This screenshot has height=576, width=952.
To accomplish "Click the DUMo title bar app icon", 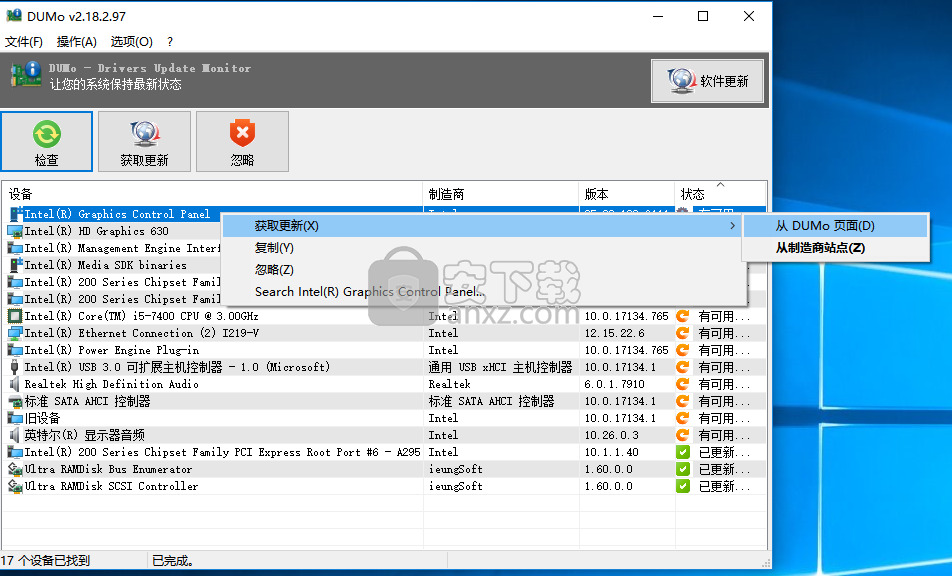I will (x=13, y=16).
